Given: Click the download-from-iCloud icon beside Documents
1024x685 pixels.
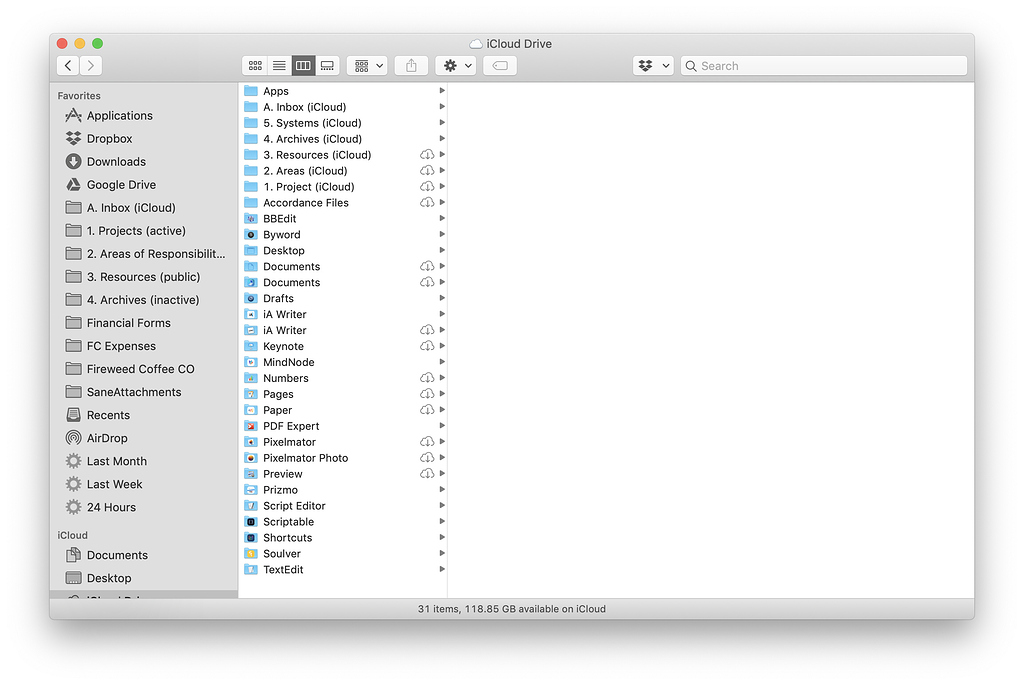Looking at the screenshot, I should click(427, 266).
